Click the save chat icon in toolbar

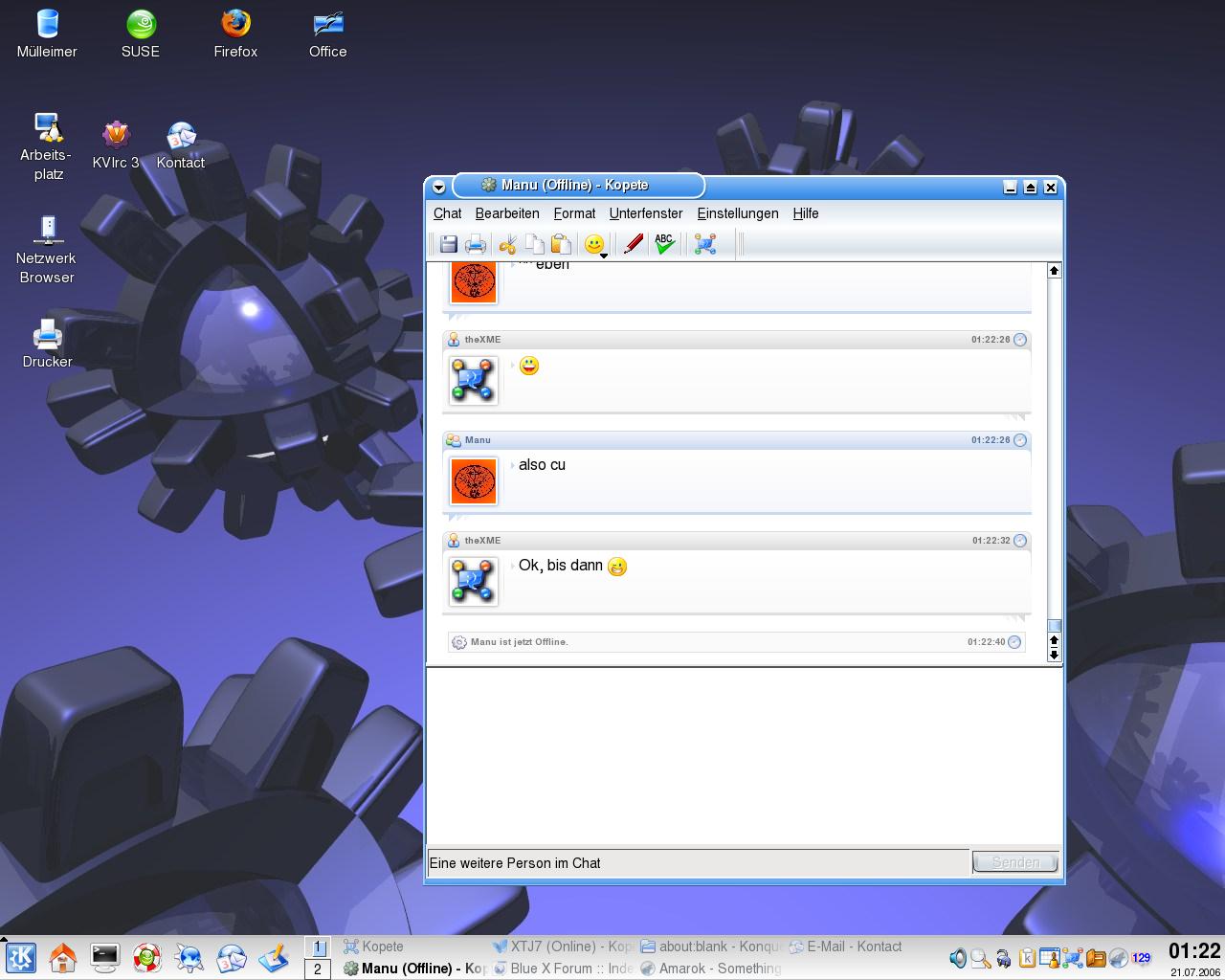click(448, 245)
